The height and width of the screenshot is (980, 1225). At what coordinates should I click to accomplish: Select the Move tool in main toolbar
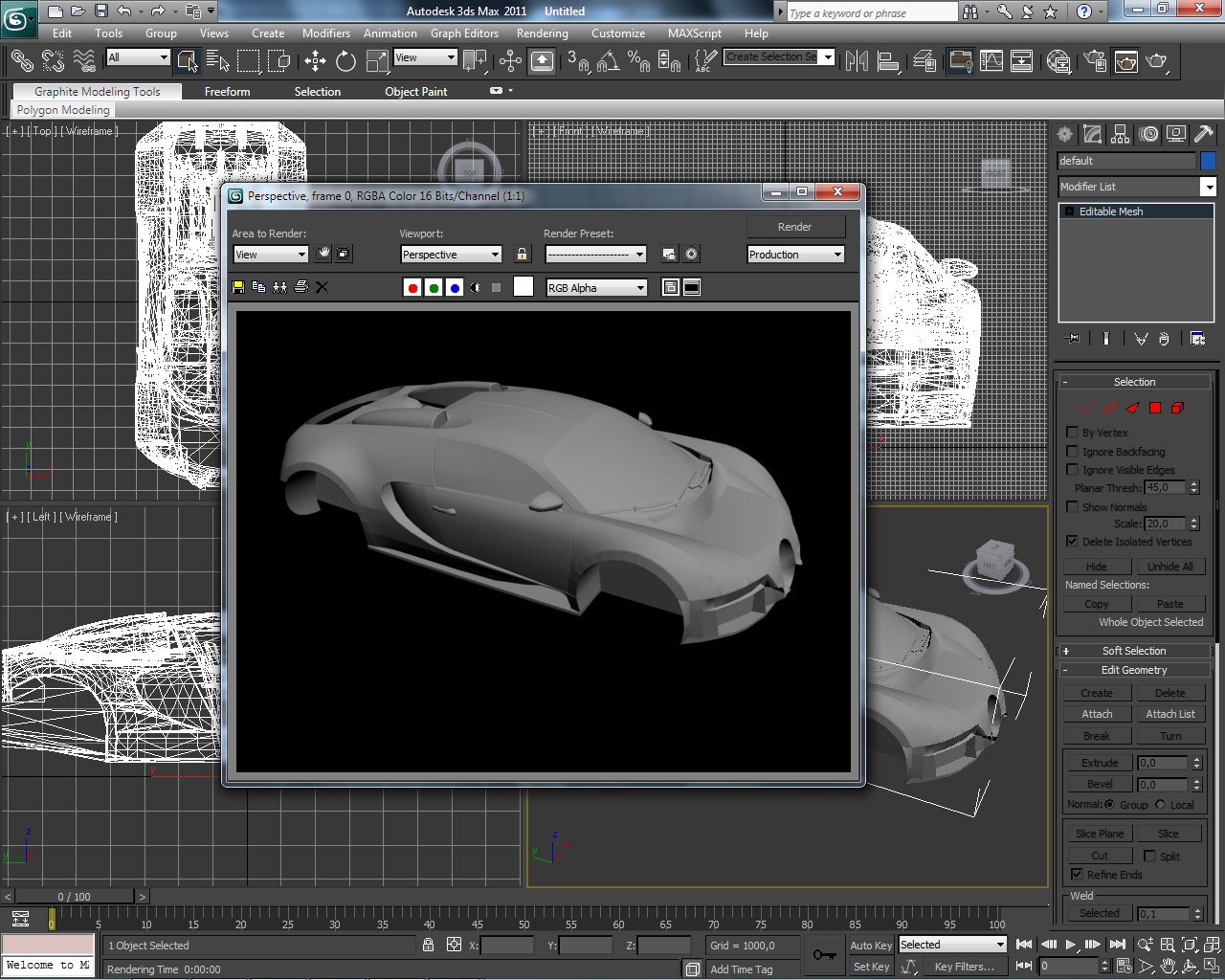coord(315,61)
